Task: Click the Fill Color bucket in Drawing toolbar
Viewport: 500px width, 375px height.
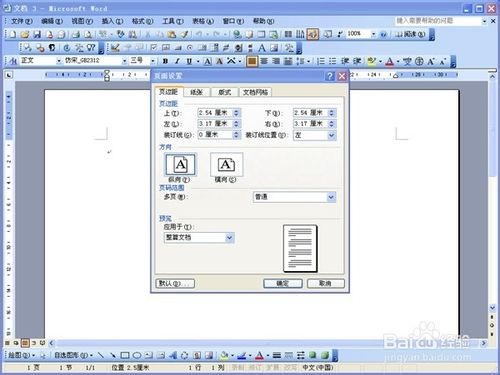Action: point(224,355)
